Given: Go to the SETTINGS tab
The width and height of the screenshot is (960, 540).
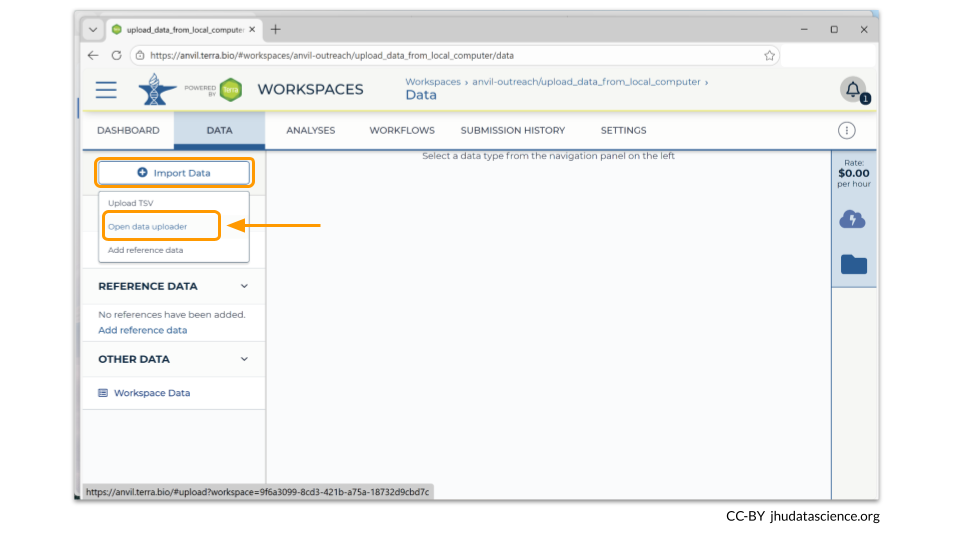Looking at the screenshot, I should pos(623,130).
